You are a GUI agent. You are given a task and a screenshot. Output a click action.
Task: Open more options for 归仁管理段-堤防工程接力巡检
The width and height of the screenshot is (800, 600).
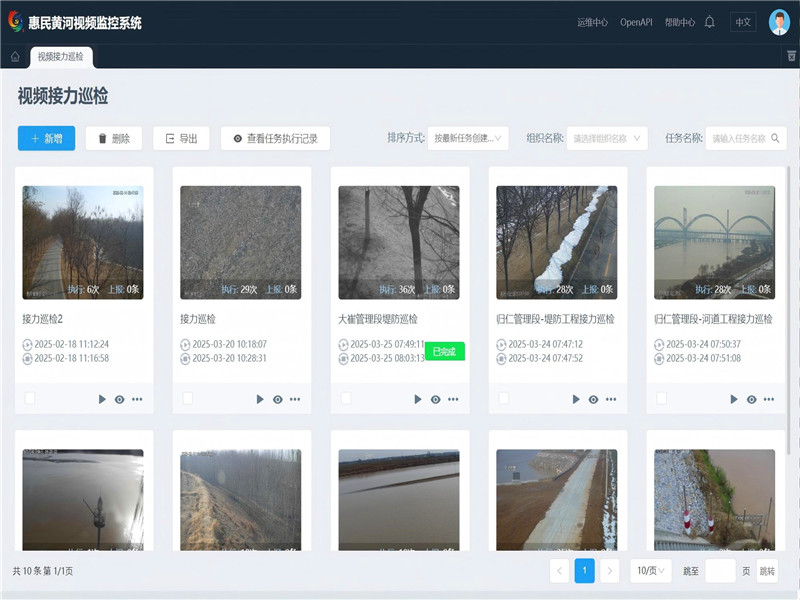[x=611, y=399]
